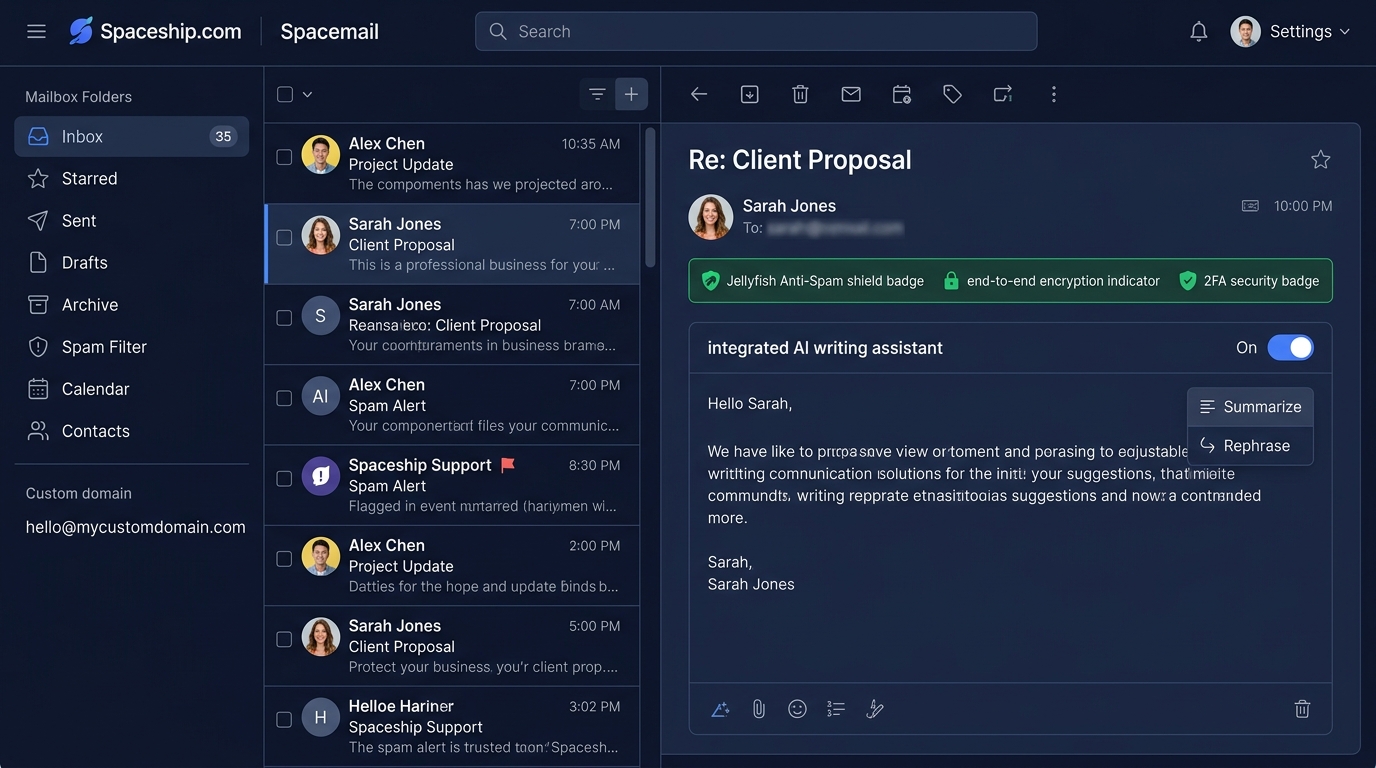
Task: Discard draft with composer trash icon
Action: tap(1302, 709)
